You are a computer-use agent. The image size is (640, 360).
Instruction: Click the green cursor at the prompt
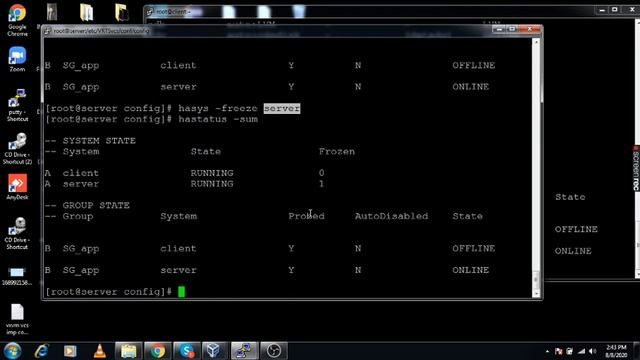pyautogui.click(x=182, y=292)
